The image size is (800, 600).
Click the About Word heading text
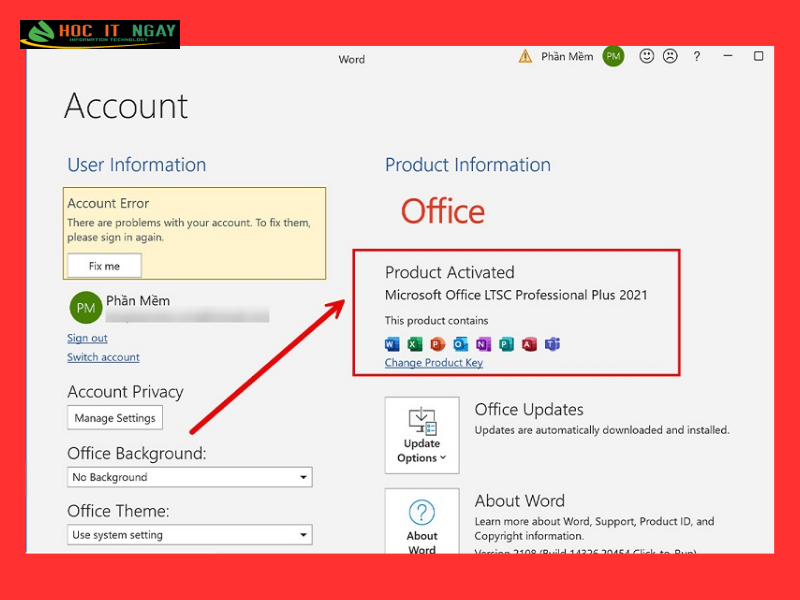519,501
